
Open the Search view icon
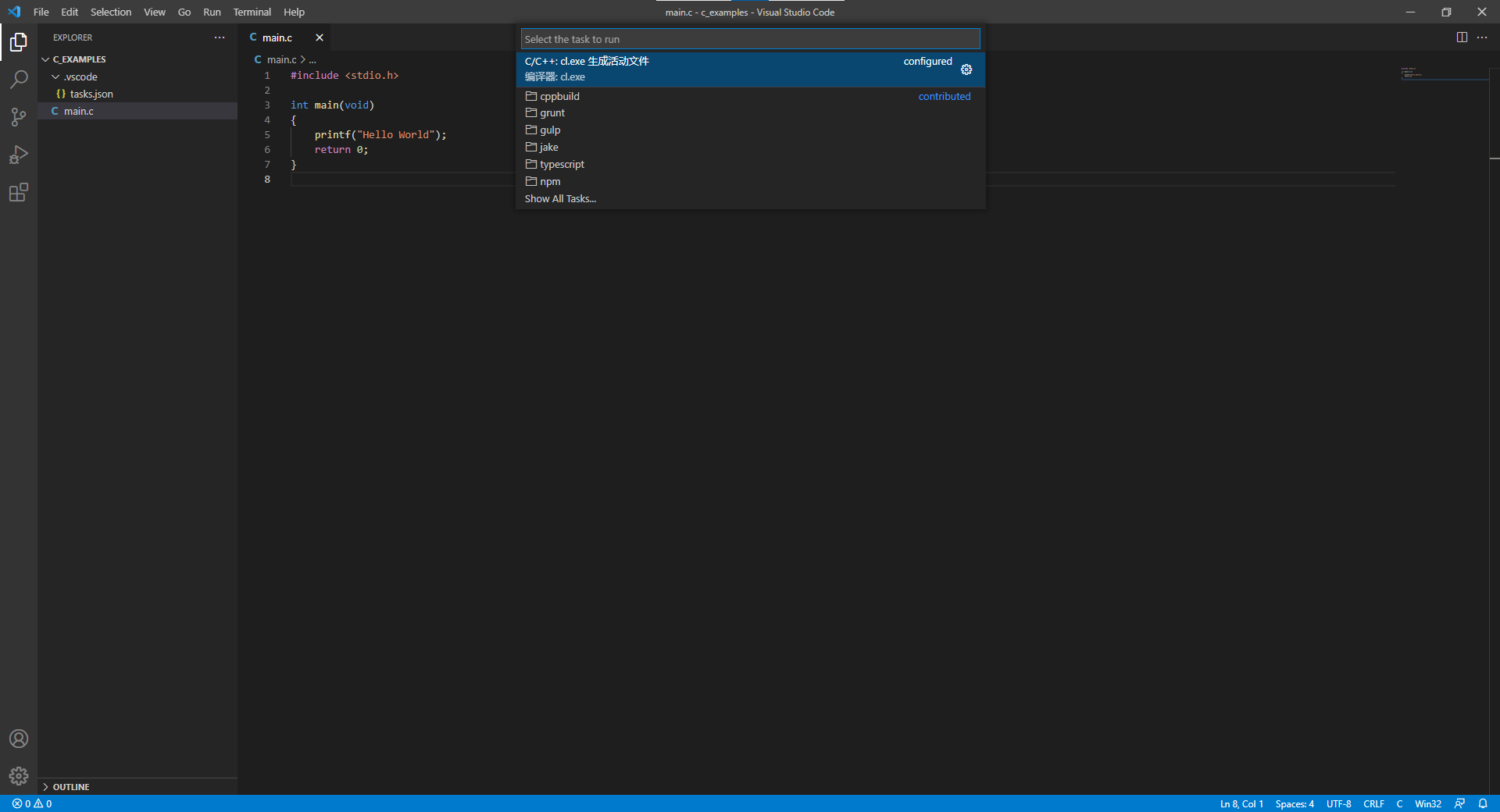(x=19, y=80)
